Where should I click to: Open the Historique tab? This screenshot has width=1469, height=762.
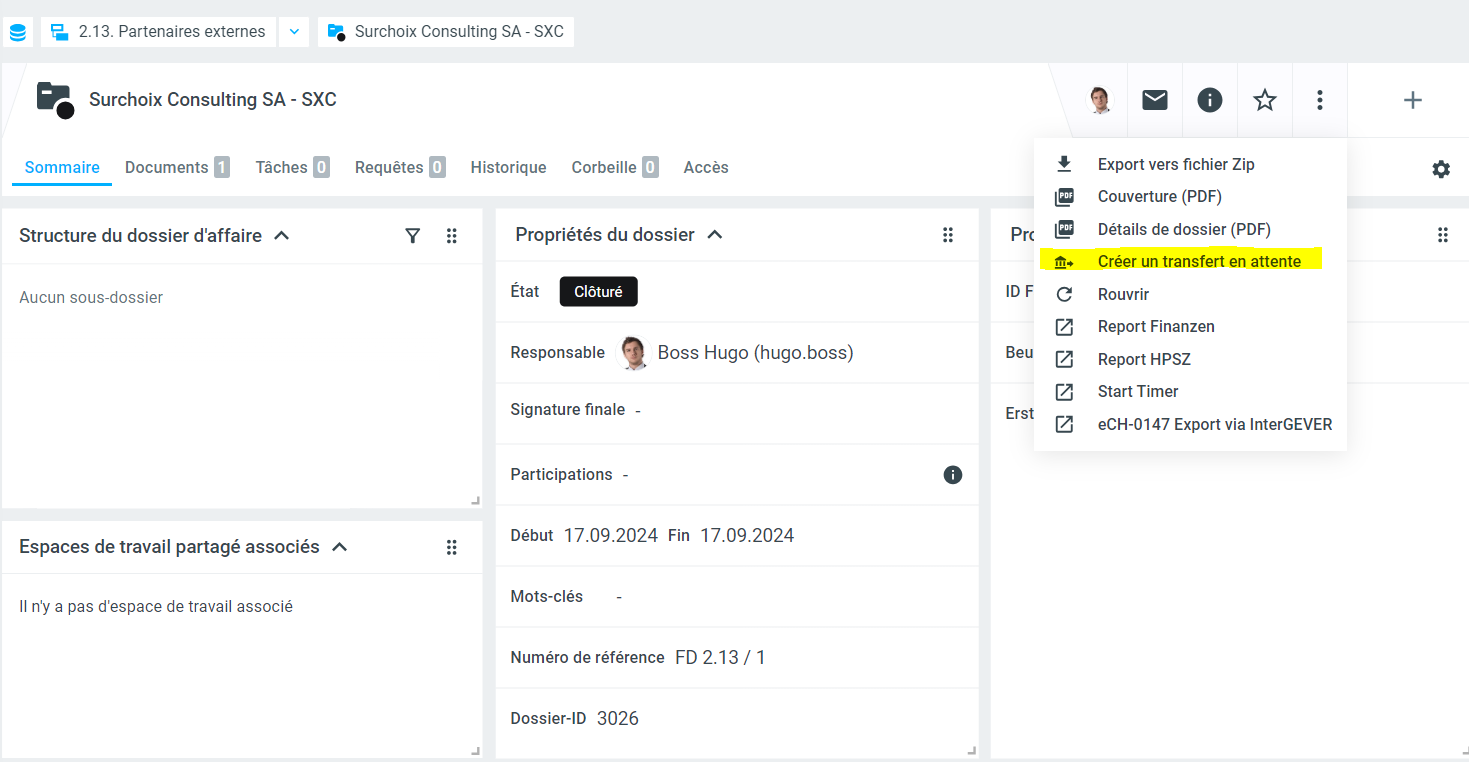click(508, 168)
